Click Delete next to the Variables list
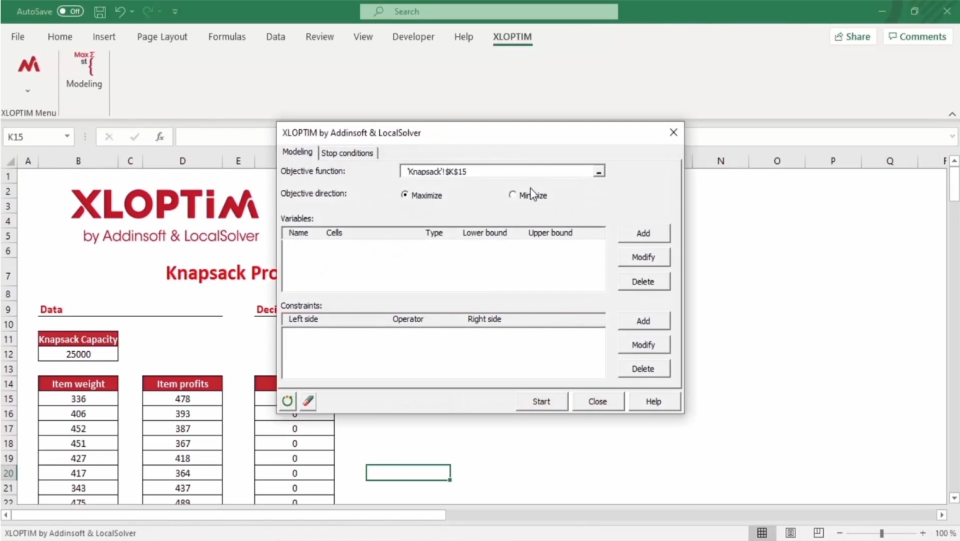The height and width of the screenshot is (541, 960). click(643, 282)
